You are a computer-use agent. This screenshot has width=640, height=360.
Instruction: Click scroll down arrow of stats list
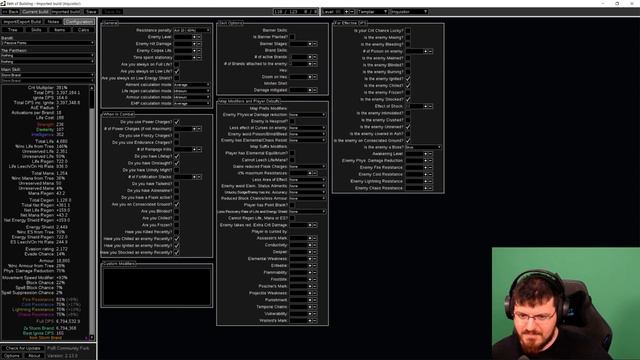92,337
